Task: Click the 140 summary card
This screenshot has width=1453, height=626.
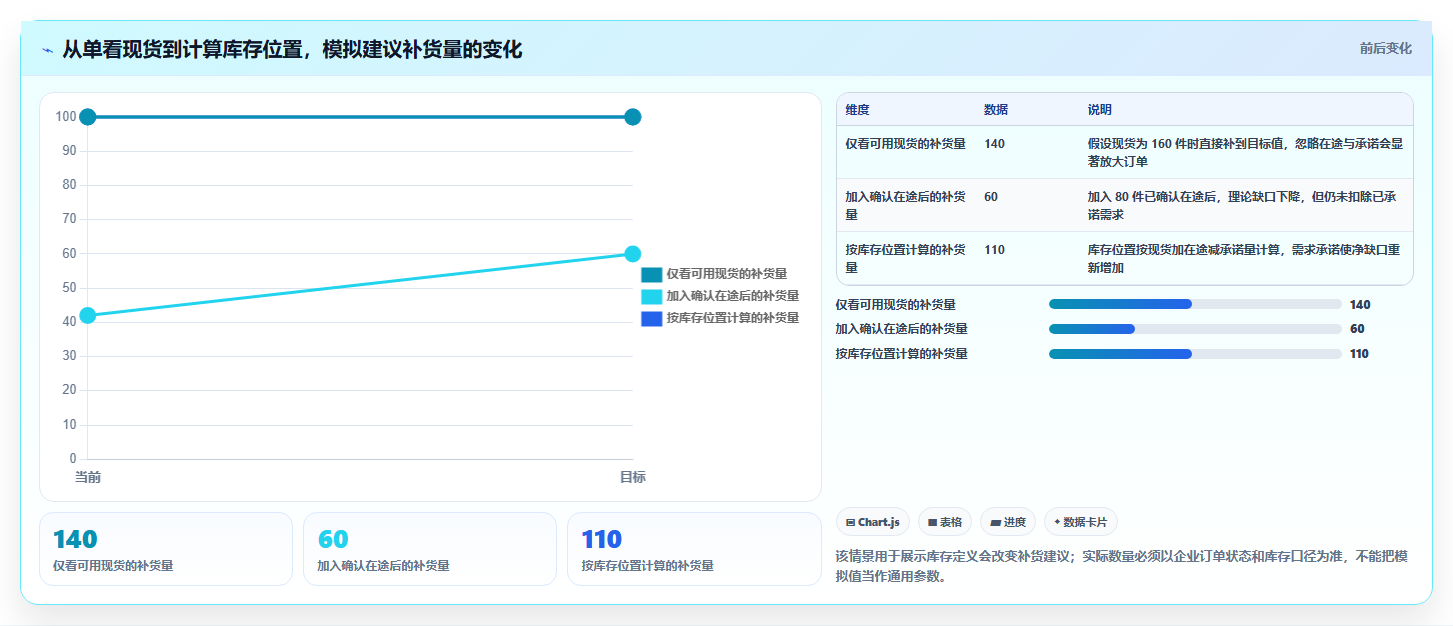Action: tap(166, 549)
